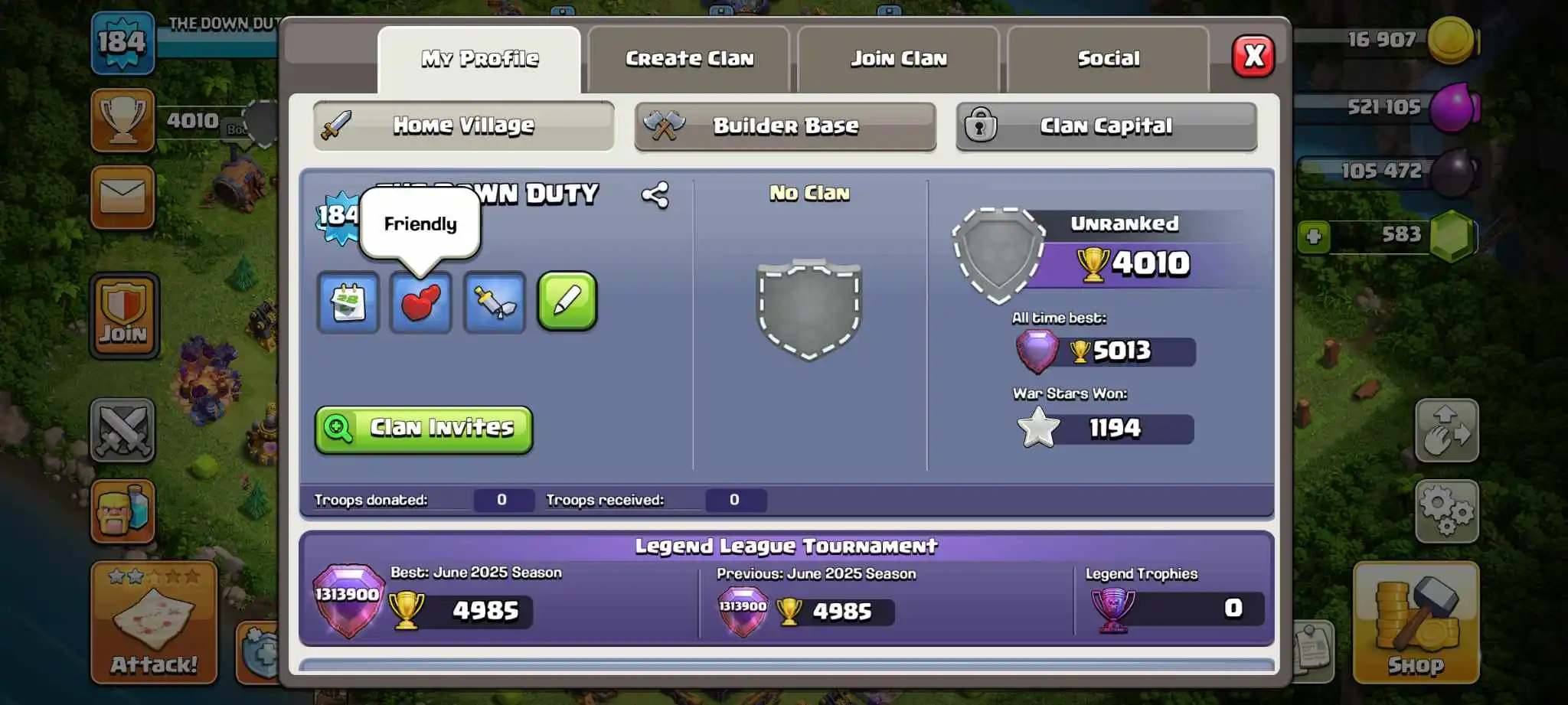Click the green pencil edit button
The height and width of the screenshot is (705, 1568).
click(567, 302)
